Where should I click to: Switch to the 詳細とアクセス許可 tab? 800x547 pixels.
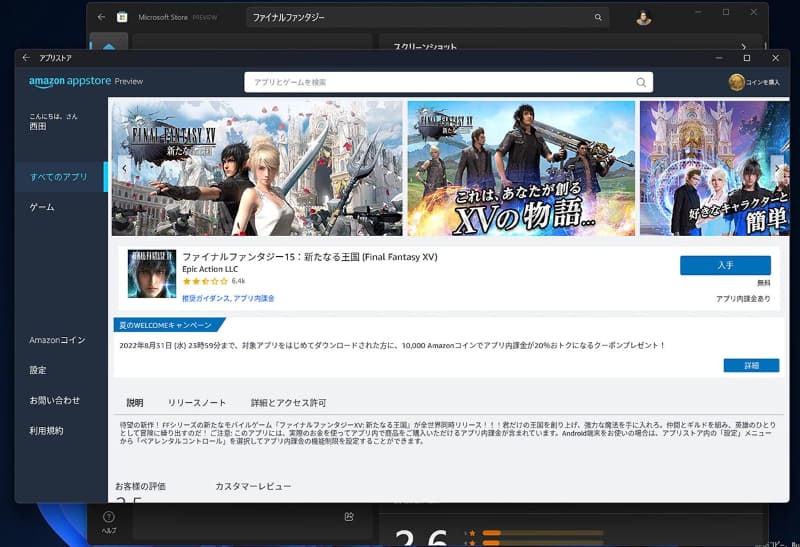288,403
